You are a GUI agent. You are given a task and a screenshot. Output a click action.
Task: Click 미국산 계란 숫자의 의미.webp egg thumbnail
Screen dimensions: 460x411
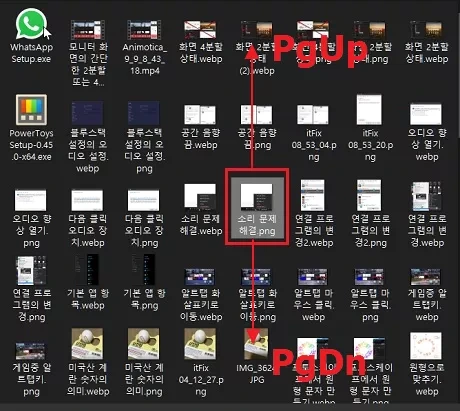[87, 344]
